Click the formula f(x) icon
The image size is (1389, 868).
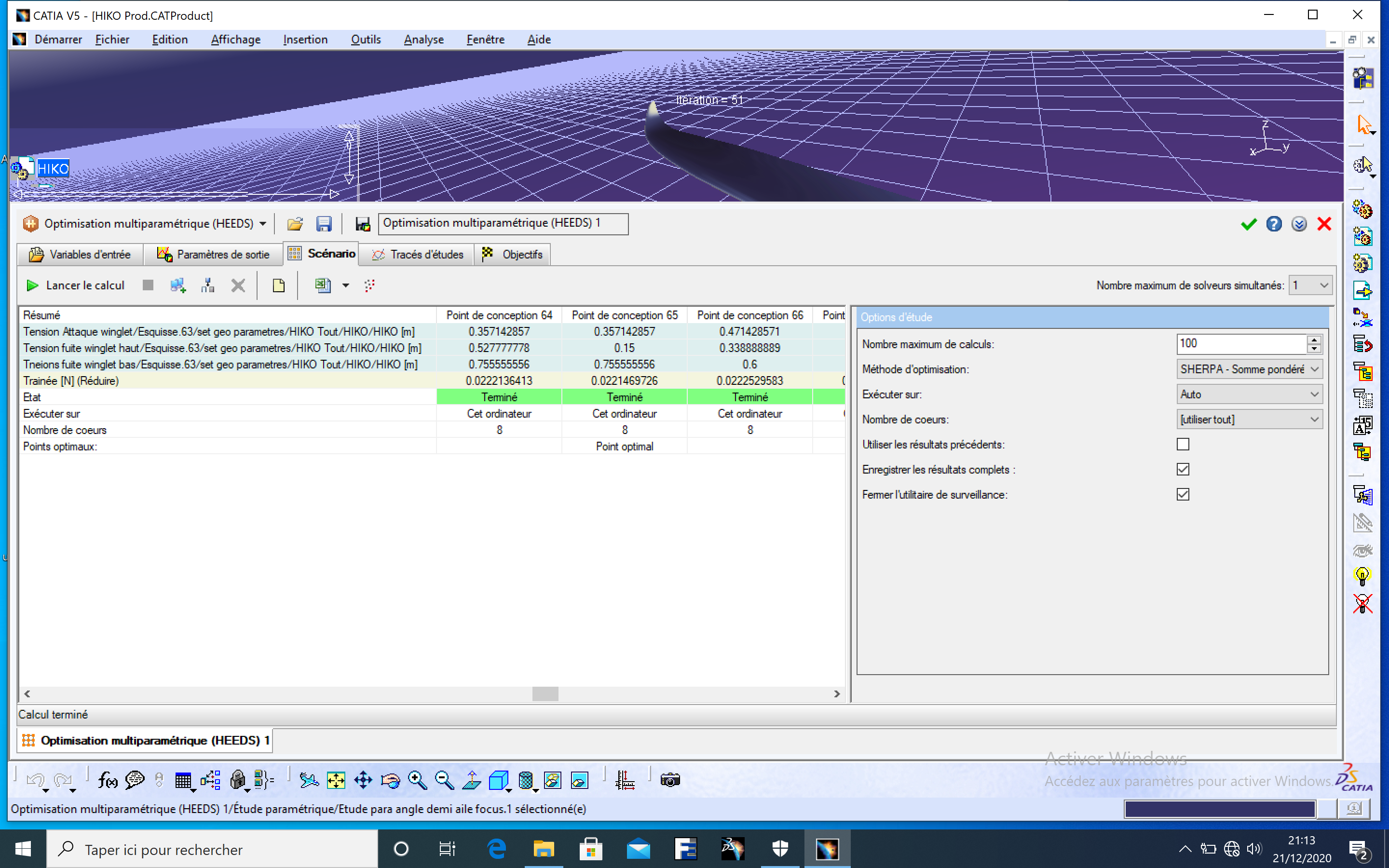pyautogui.click(x=108, y=780)
